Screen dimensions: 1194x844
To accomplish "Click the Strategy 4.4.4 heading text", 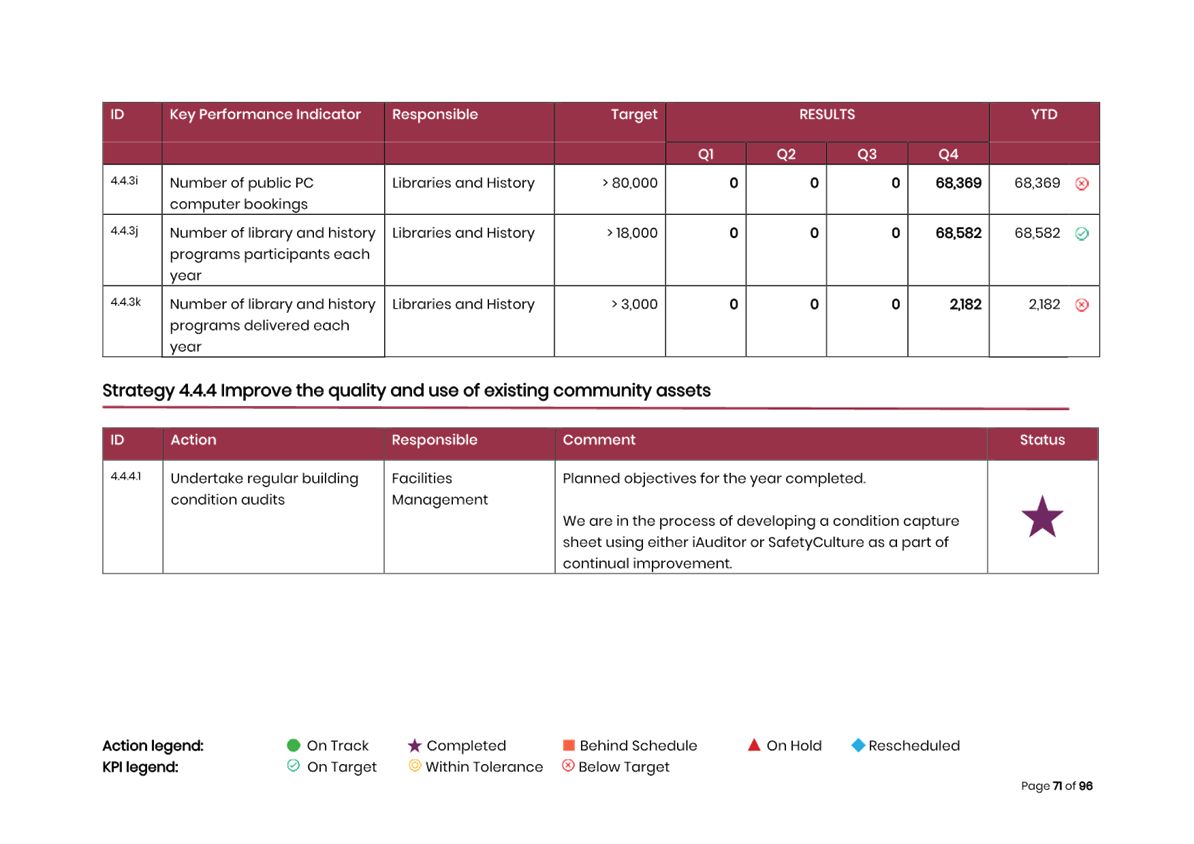I will coord(406,391).
